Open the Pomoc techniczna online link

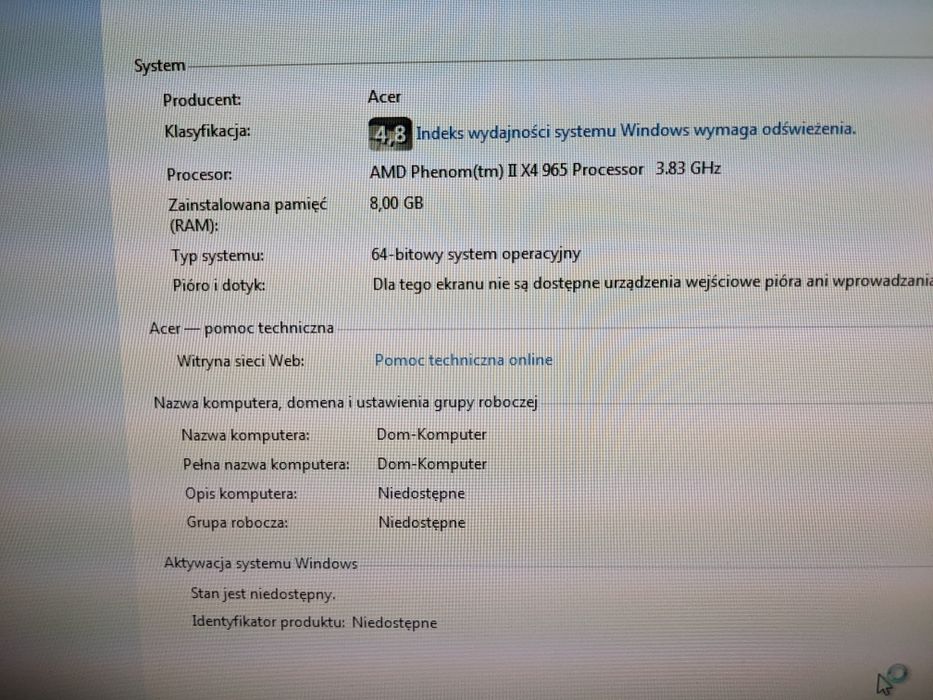pyautogui.click(x=464, y=360)
